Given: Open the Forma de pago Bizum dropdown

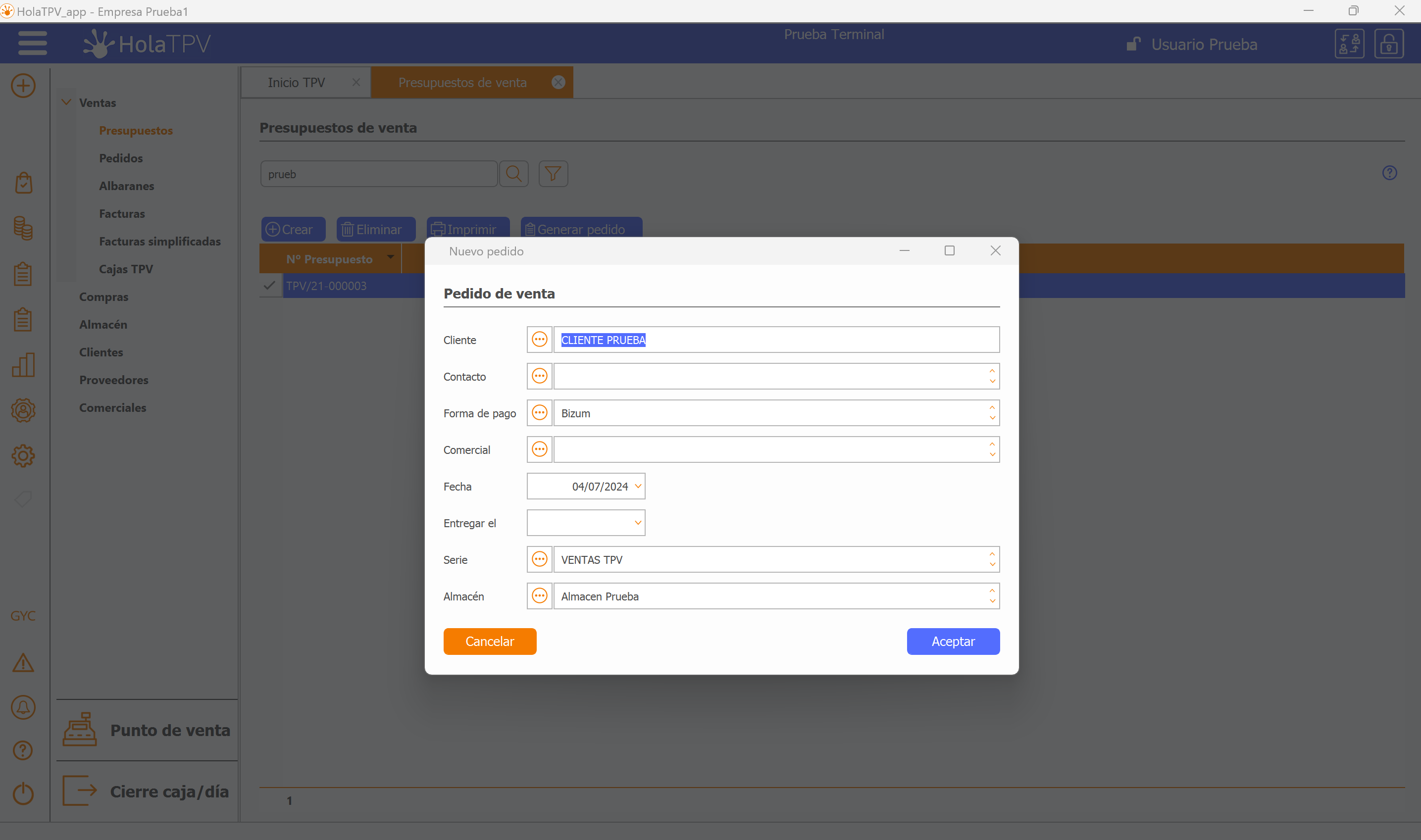Looking at the screenshot, I should click(992, 413).
